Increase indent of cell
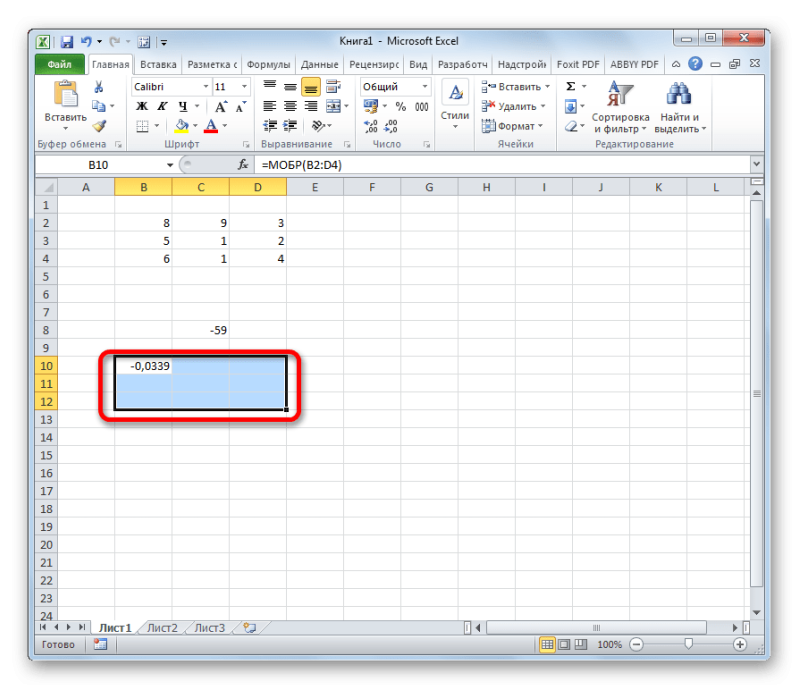 click(x=290, y=126)
